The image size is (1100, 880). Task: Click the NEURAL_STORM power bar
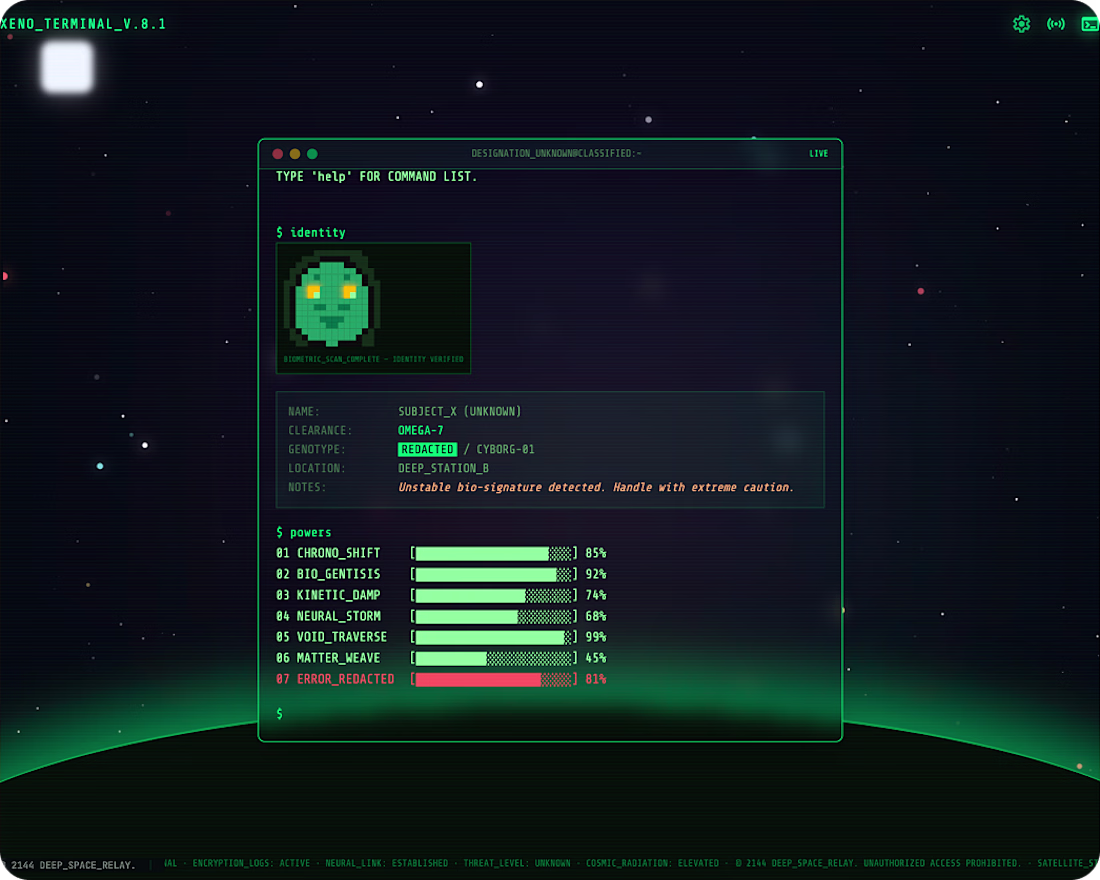[494, 617]
